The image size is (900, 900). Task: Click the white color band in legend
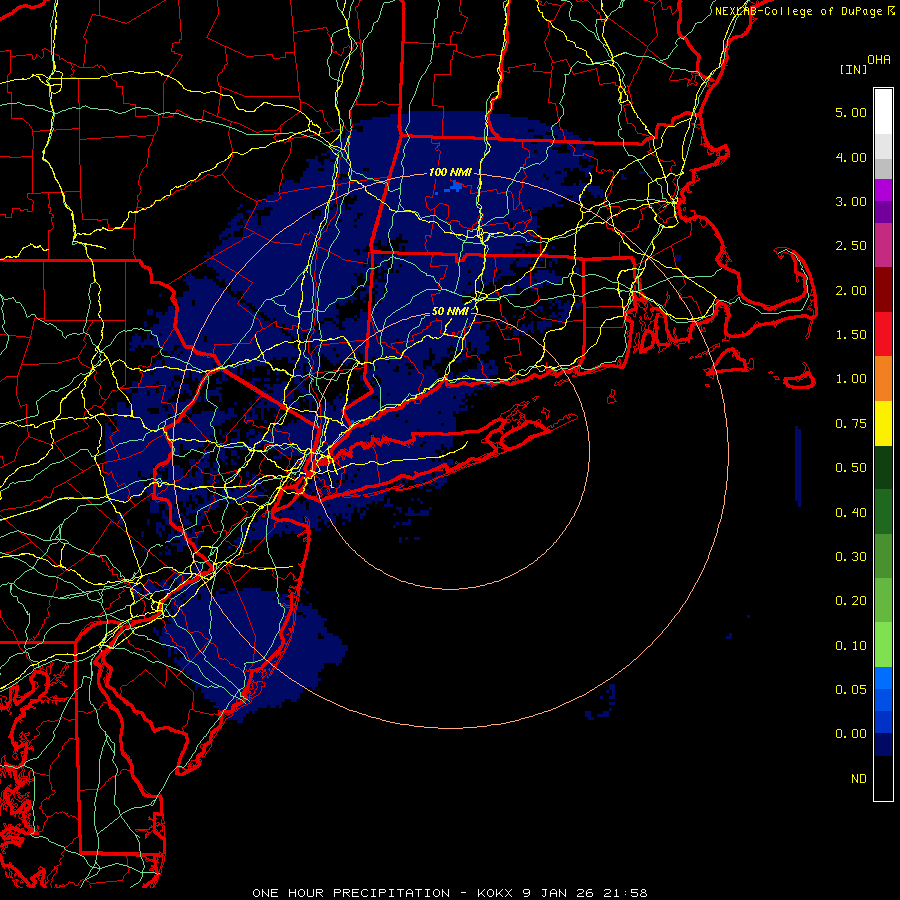click(x=883, y=112)
